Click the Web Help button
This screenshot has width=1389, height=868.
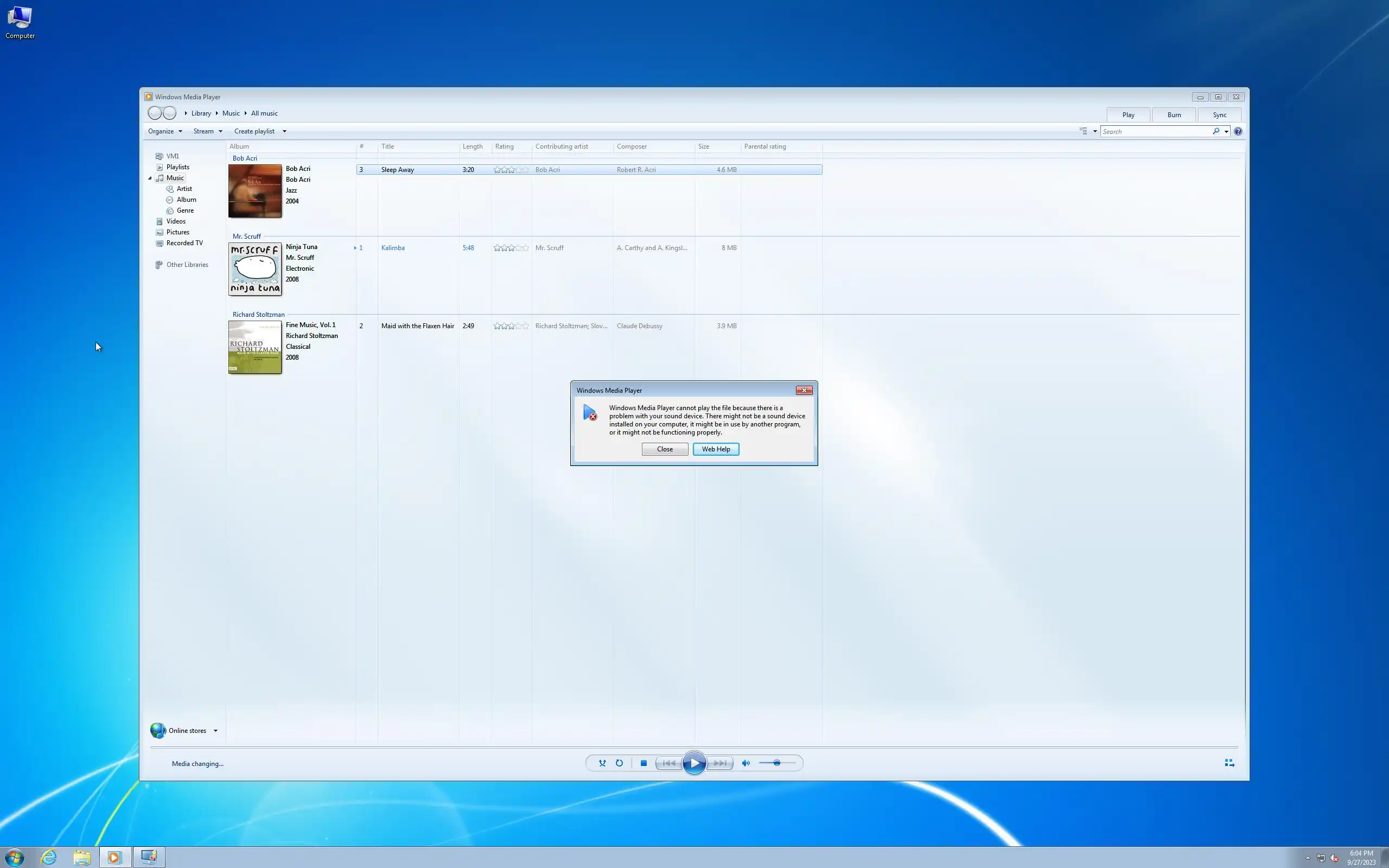point(716,449)
